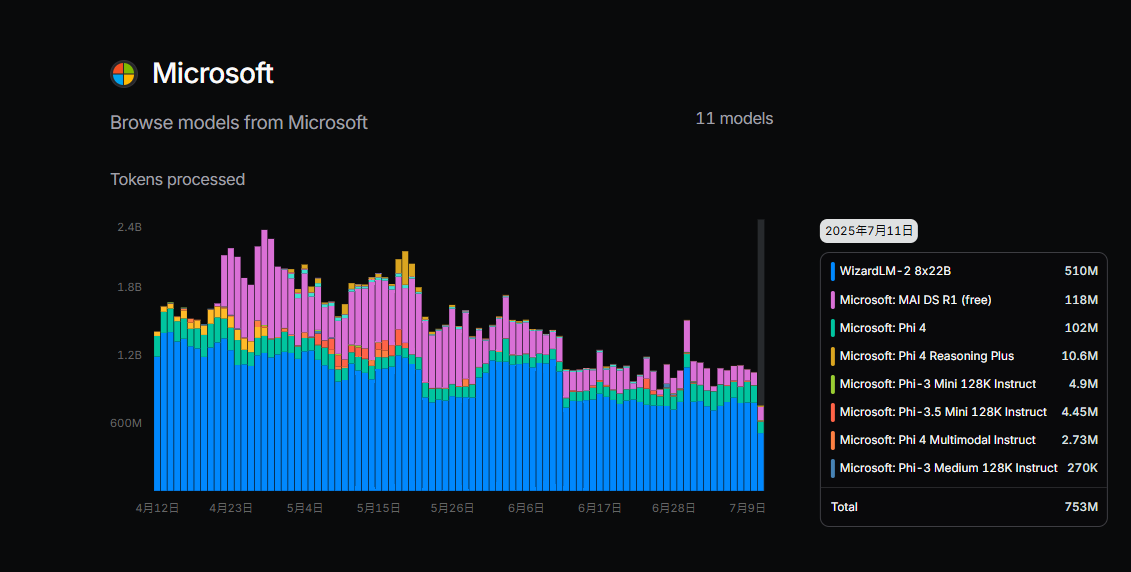Click the 1.8B y-axis label
Image resolution: width=1131 pixels, height=572 pixels.
point(130,287)
